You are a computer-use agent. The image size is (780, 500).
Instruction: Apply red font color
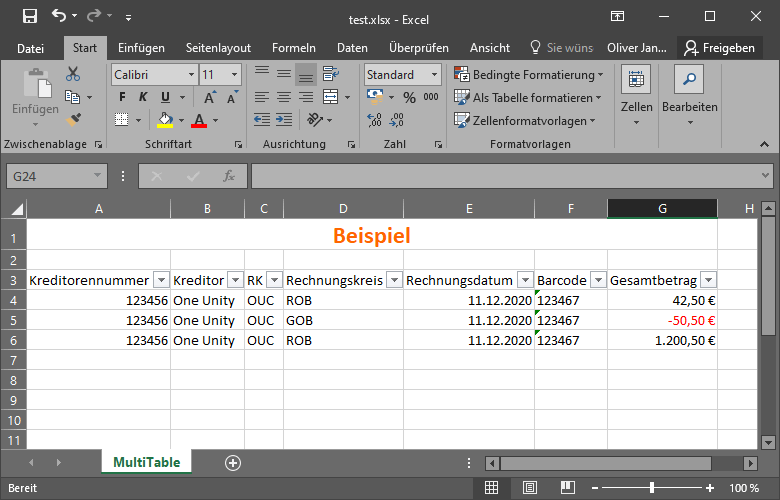coord(199,120)
